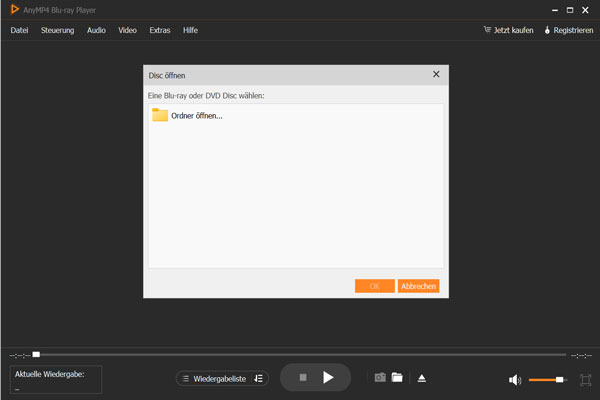Maximize the AnyMP4 window

click(570, 10)
